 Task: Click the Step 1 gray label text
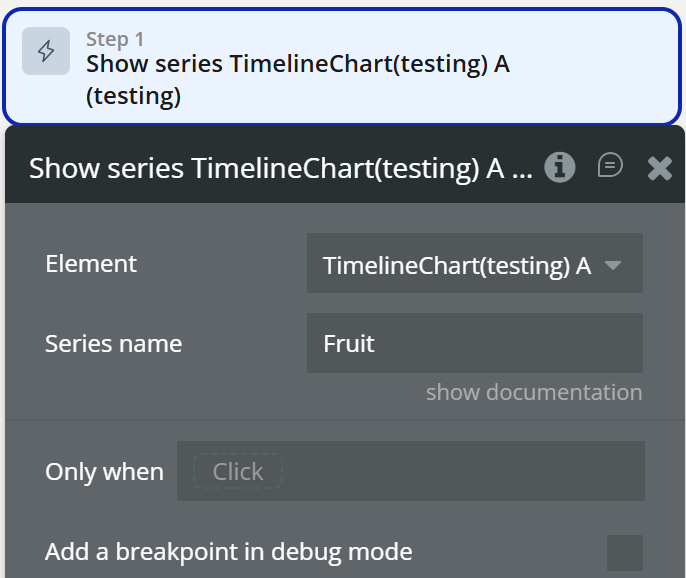pos(115,39)
